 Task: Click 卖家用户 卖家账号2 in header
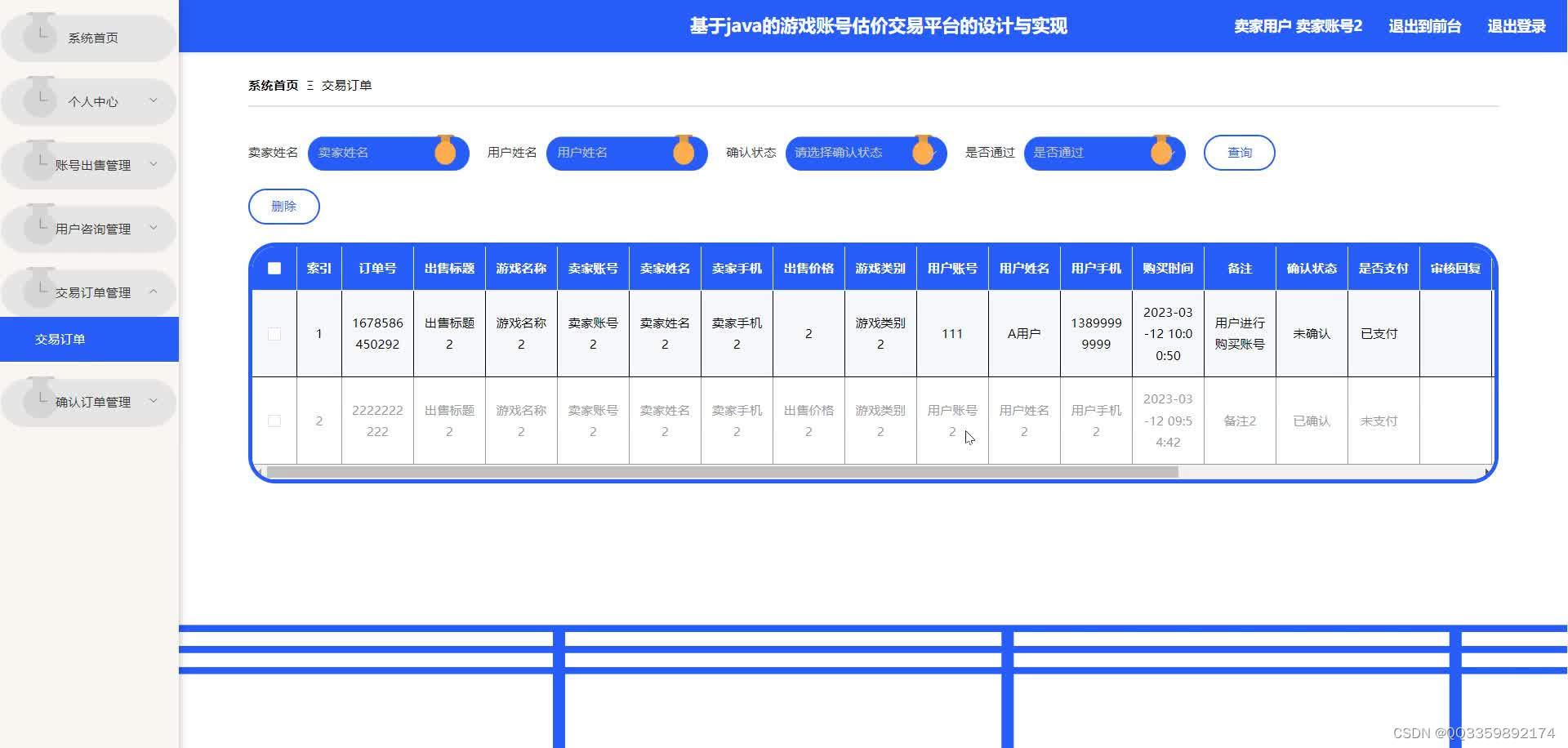pyautogui.click(x=1298, y=26)
